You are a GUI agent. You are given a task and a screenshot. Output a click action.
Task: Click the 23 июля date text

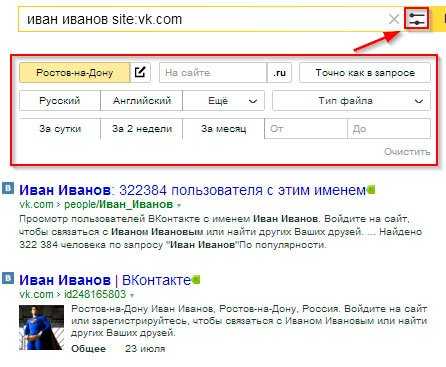[x=145, y=349]
